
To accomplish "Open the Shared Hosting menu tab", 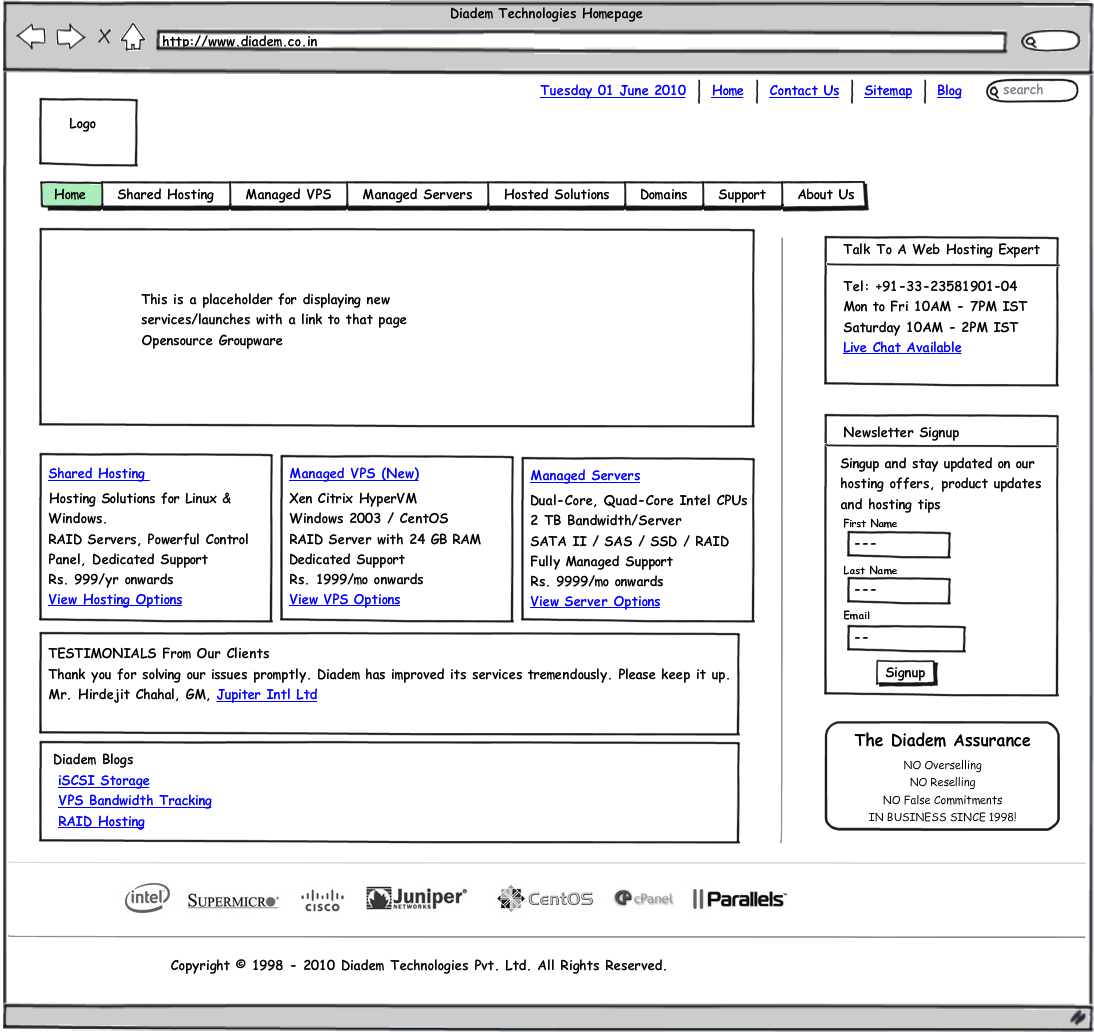I will tap(166, 195).
